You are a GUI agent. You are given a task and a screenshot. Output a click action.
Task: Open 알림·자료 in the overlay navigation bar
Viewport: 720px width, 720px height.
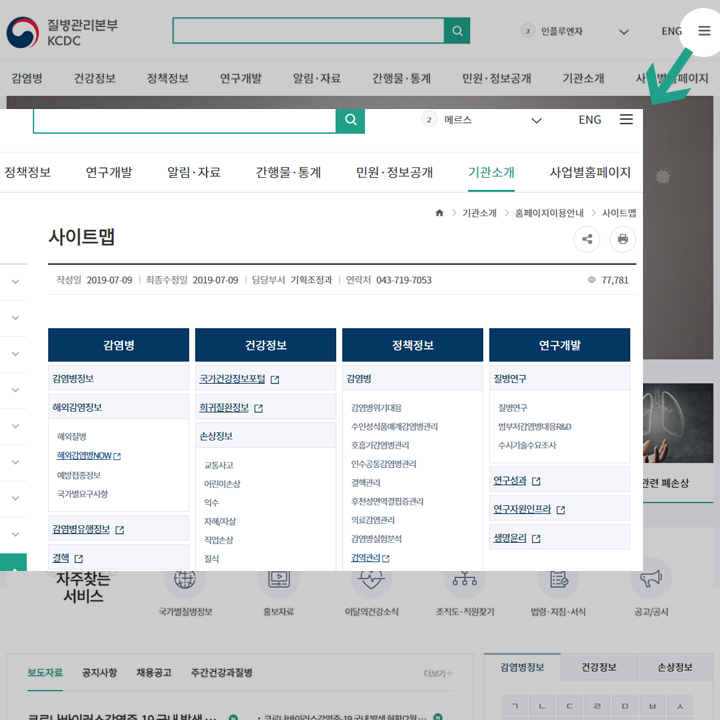(x=194, y=172)
